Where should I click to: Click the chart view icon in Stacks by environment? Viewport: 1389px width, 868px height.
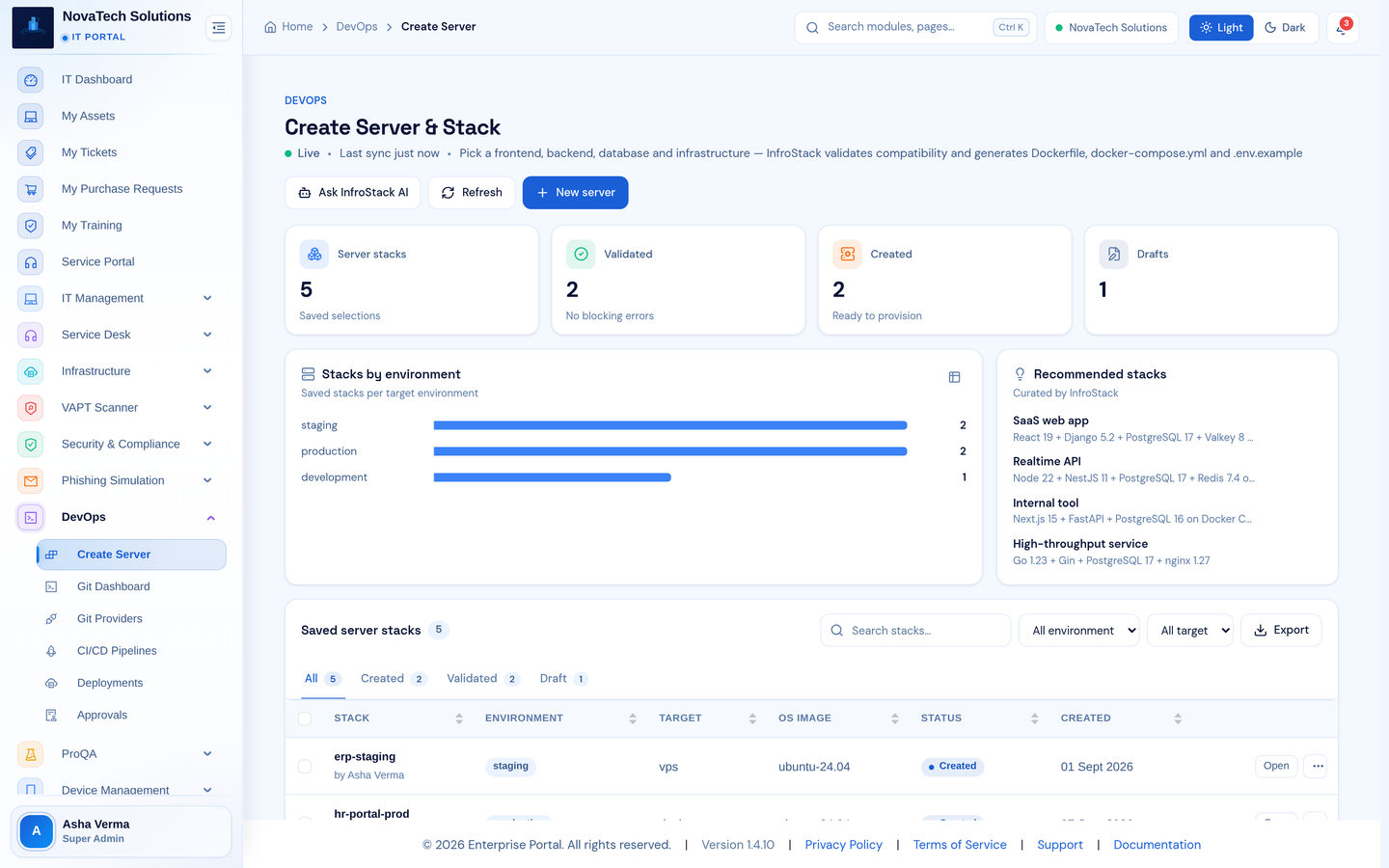pos(954,377)
